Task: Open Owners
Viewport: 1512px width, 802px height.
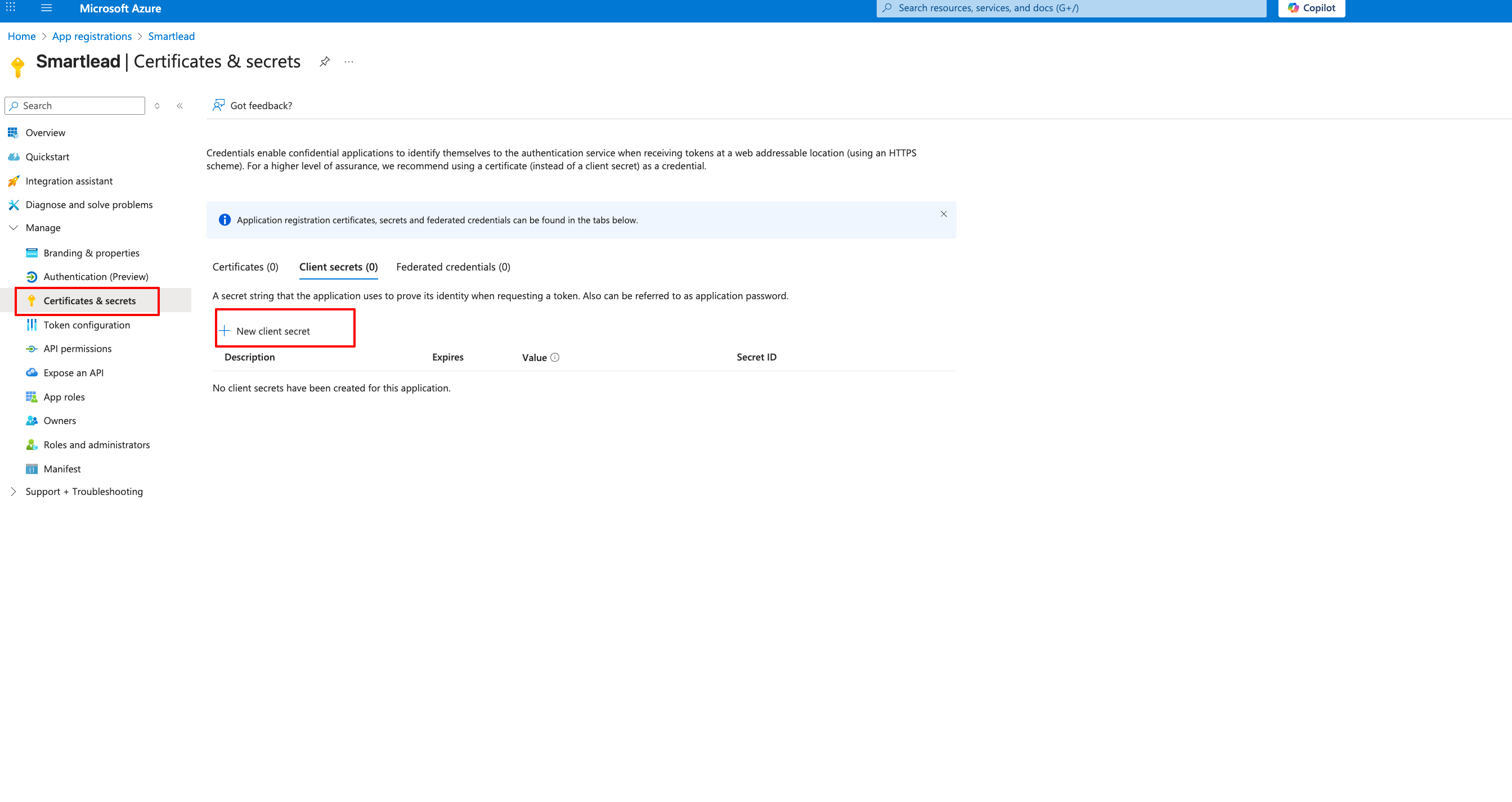Action: pyautogui.click(x=59, y=421)
